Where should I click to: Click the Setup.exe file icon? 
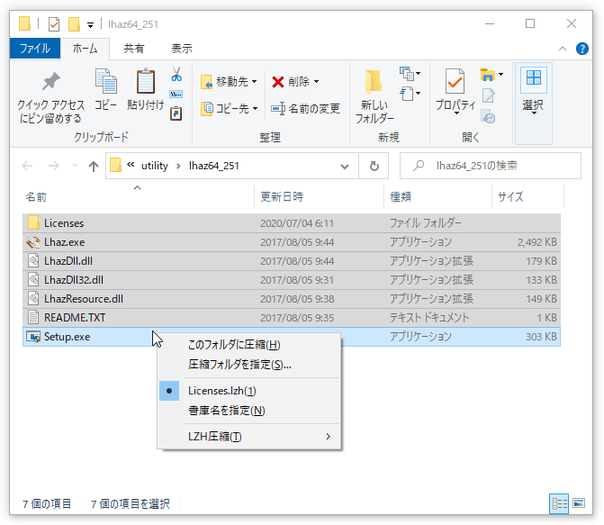click(x=34, y=337)
